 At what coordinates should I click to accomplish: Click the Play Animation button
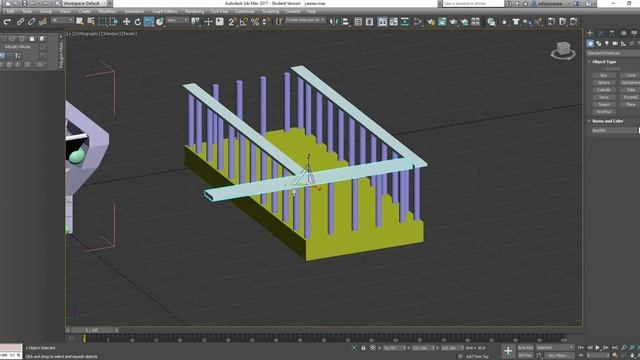point(598,348)
